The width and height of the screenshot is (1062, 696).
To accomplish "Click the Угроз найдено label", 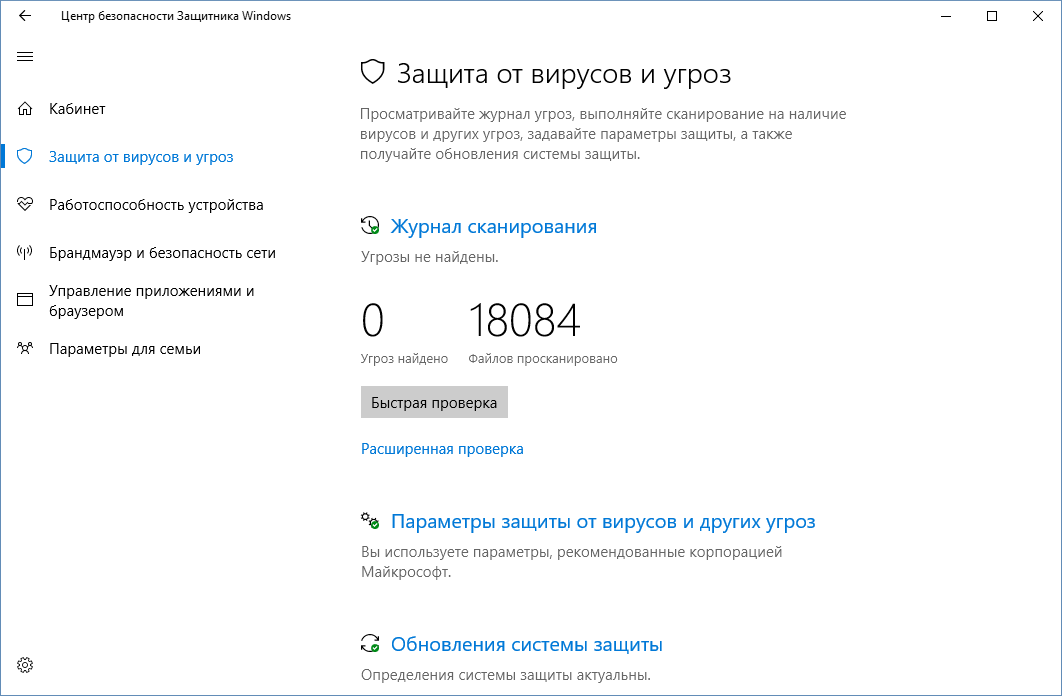I will tap(404, 358).
